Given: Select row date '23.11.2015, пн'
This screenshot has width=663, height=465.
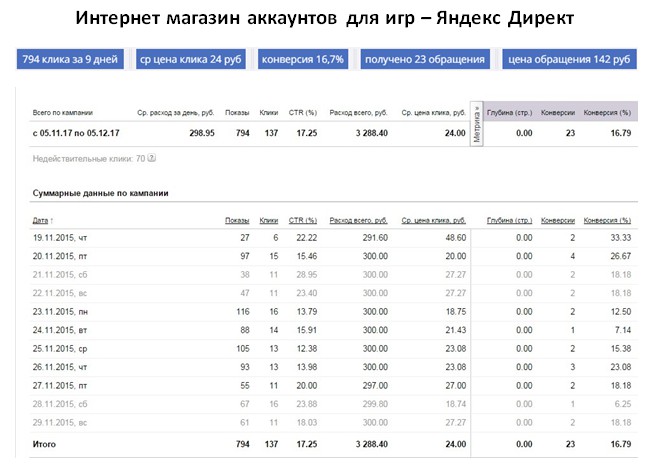Looking at the screenshot, I should 60,312.
